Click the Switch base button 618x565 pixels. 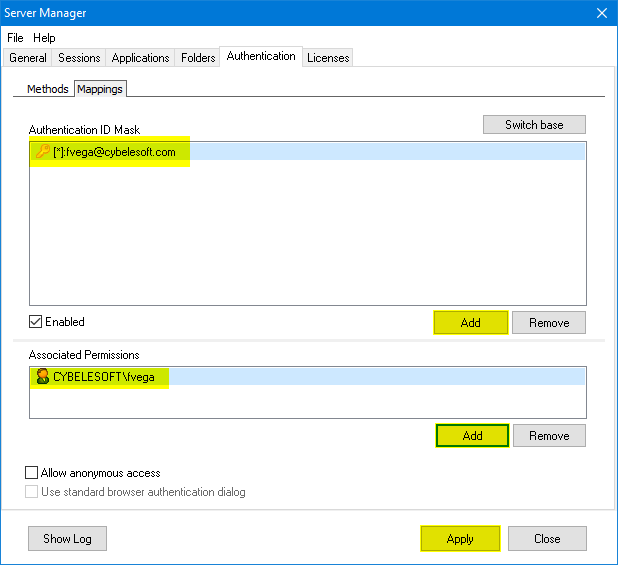(534, 125)
